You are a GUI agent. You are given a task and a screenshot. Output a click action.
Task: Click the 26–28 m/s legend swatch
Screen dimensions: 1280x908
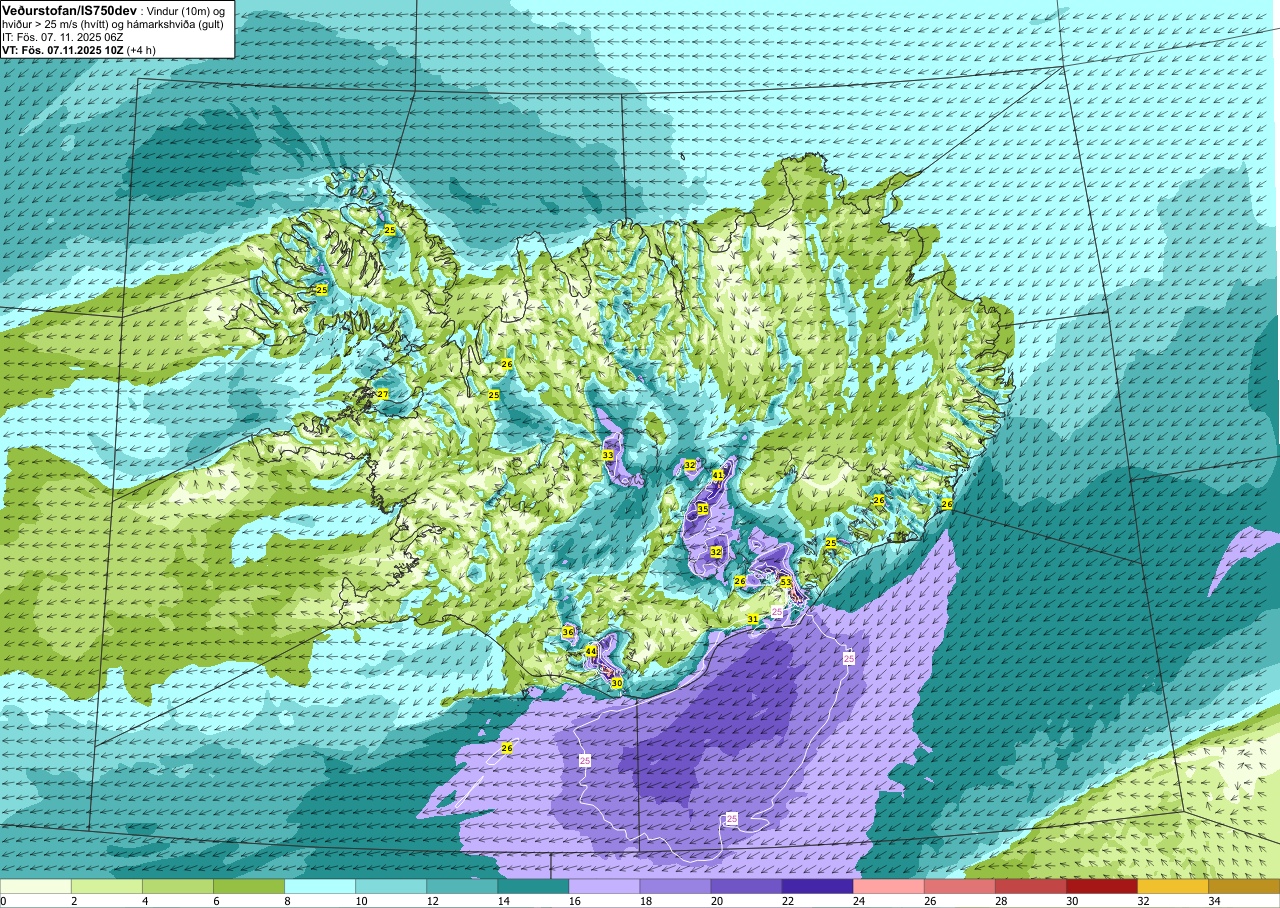(x=959, y=886)
